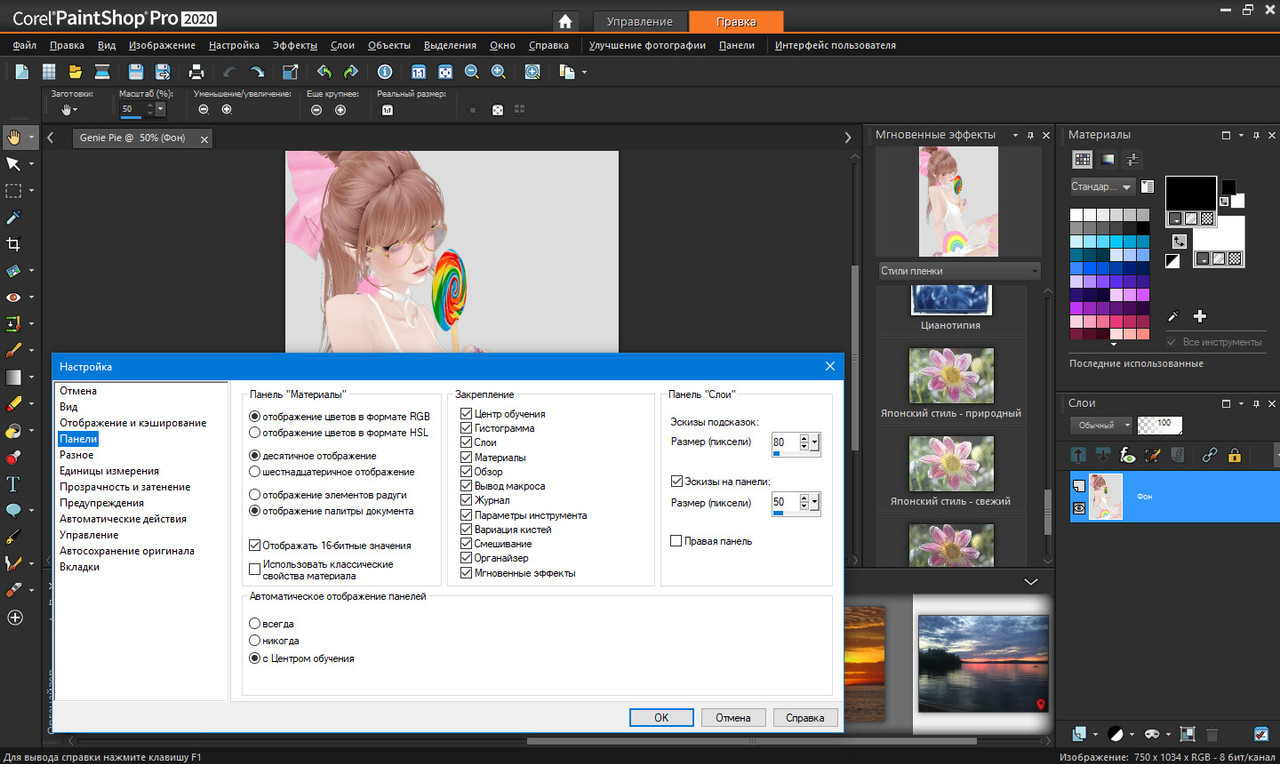Click the black foreground material swatch

[x=1191, y=194]
